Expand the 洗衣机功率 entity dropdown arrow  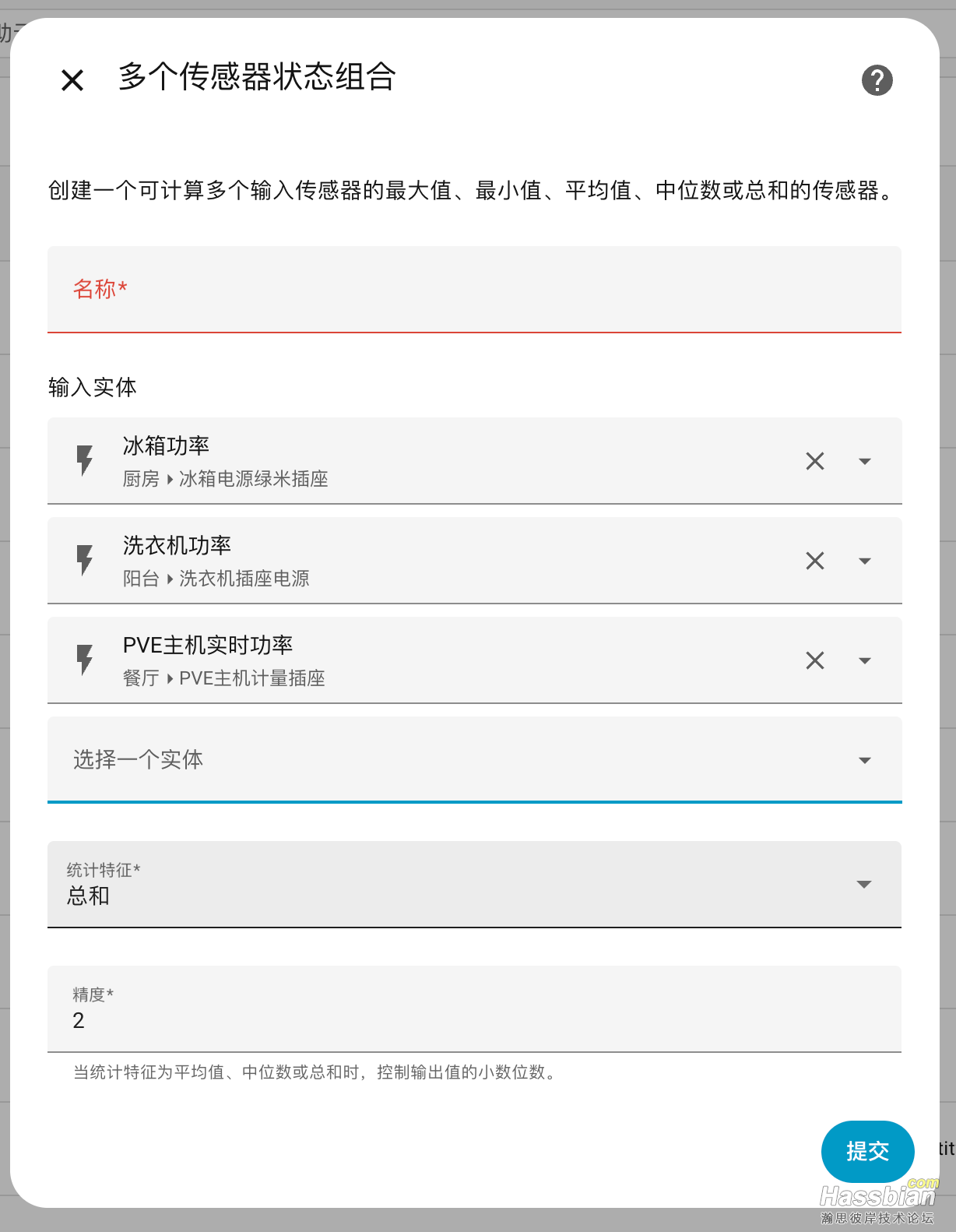pos(864,561)
